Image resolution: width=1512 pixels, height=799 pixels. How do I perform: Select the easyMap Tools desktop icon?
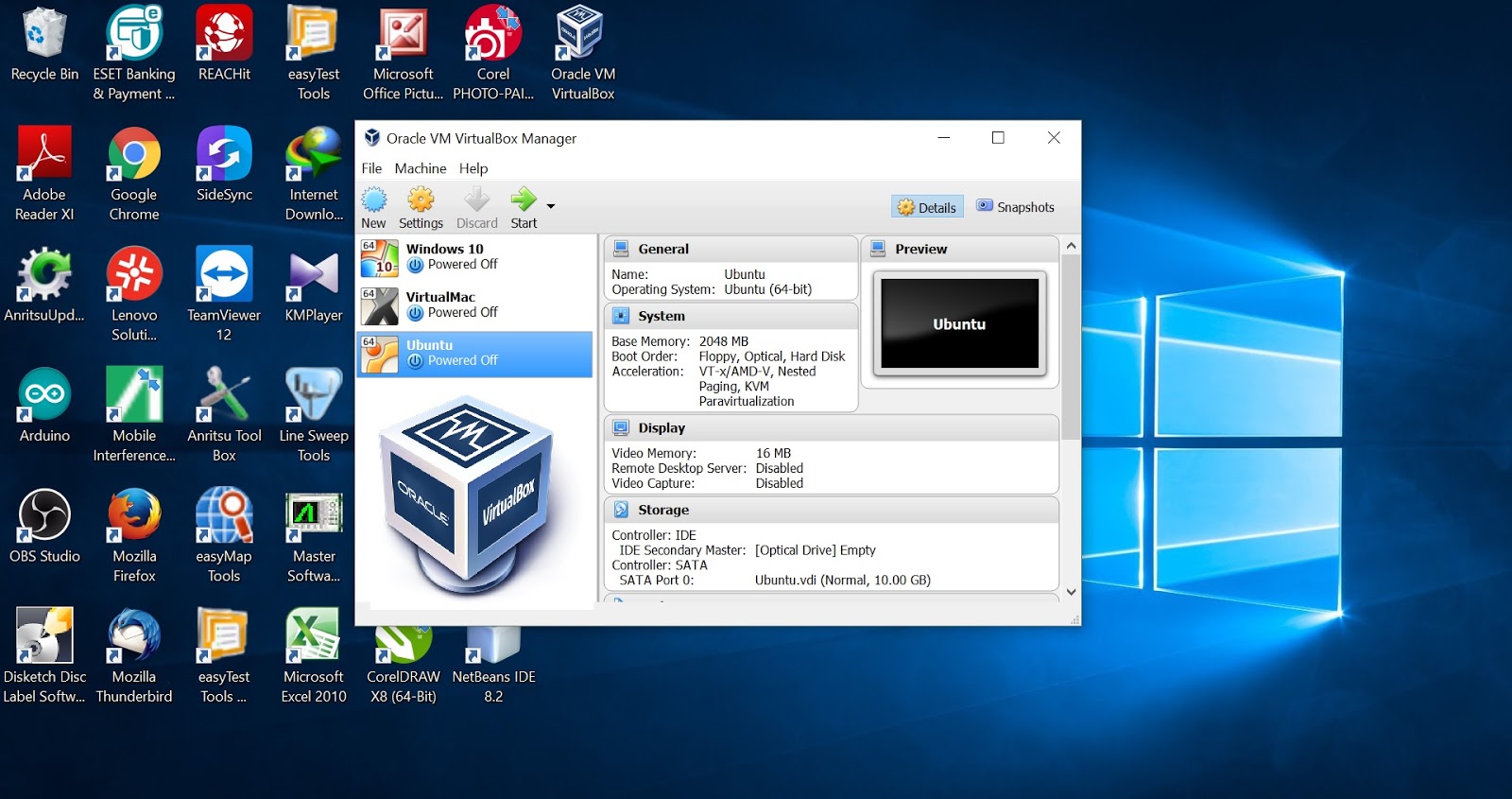pos(224,535)
